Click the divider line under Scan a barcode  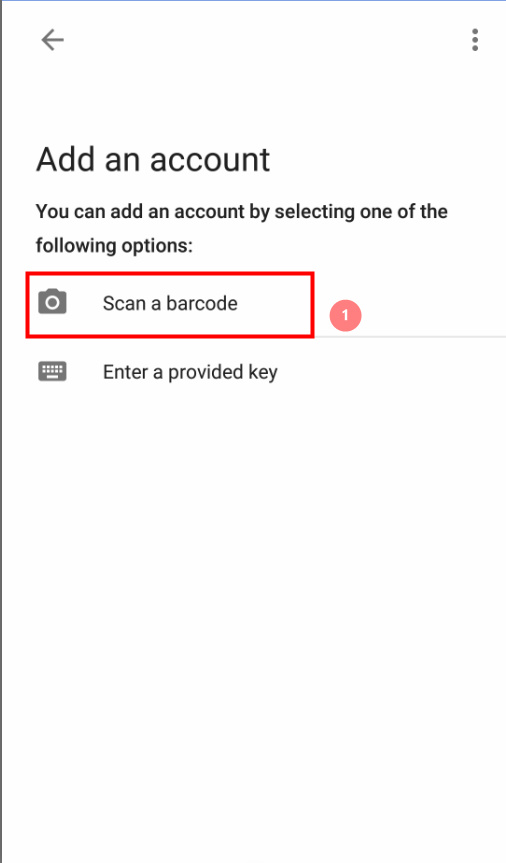pyautogui.click(x=410, y=336)
